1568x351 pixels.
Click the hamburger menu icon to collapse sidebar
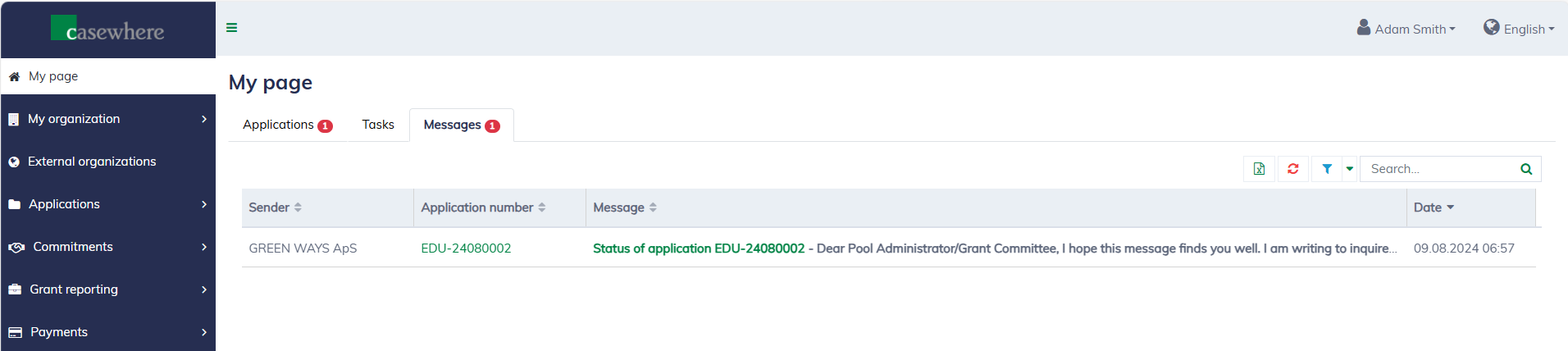[x=232, y=28]
